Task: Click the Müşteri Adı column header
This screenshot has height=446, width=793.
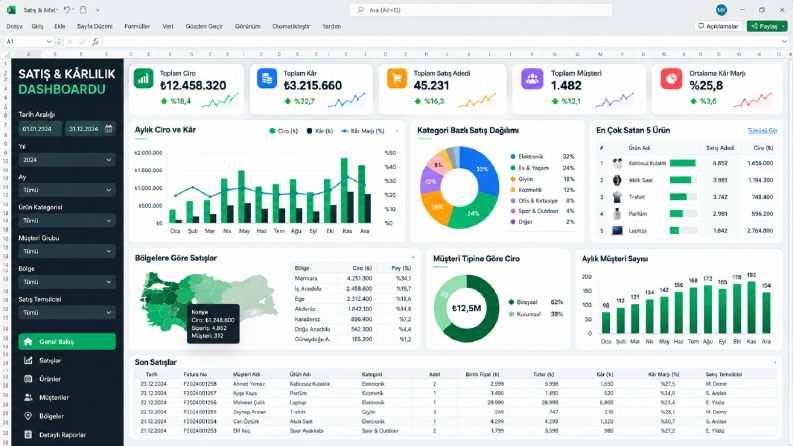Action: [246, 374]
